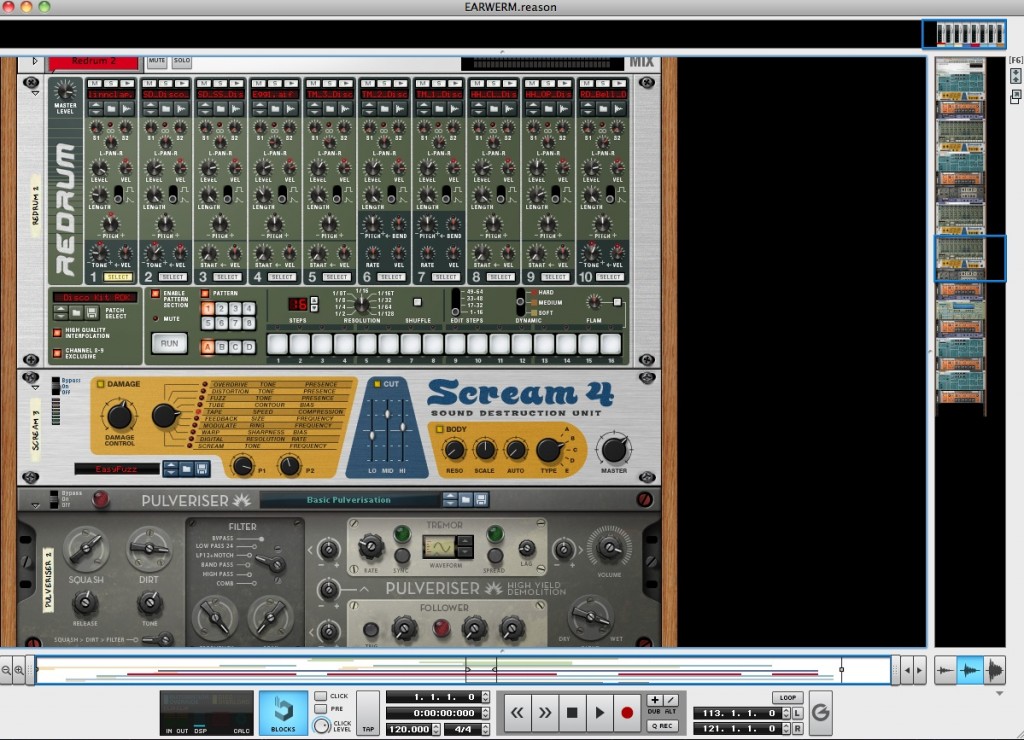The image size is (1024, 740).
Task: Toggle Channel 8-9 Exclusive on Redrum
Action: click(x=57, y=353)
